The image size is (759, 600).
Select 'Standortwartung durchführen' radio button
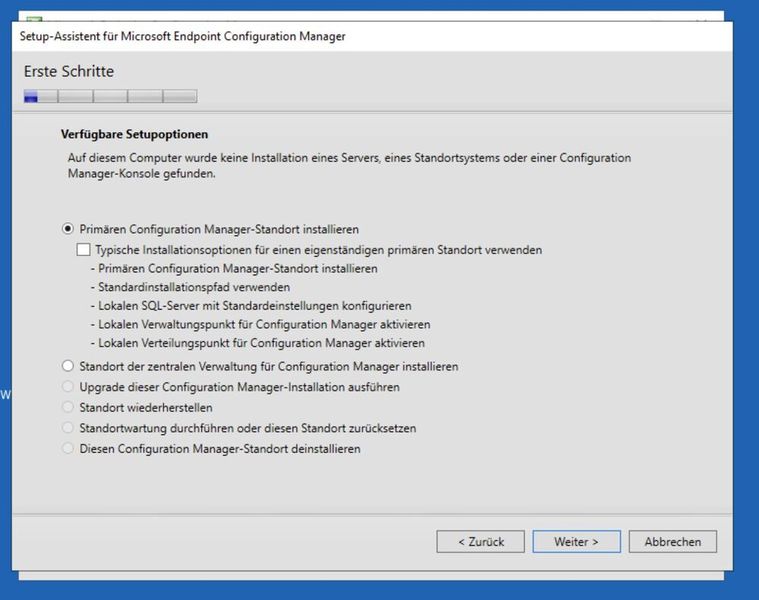68,428
